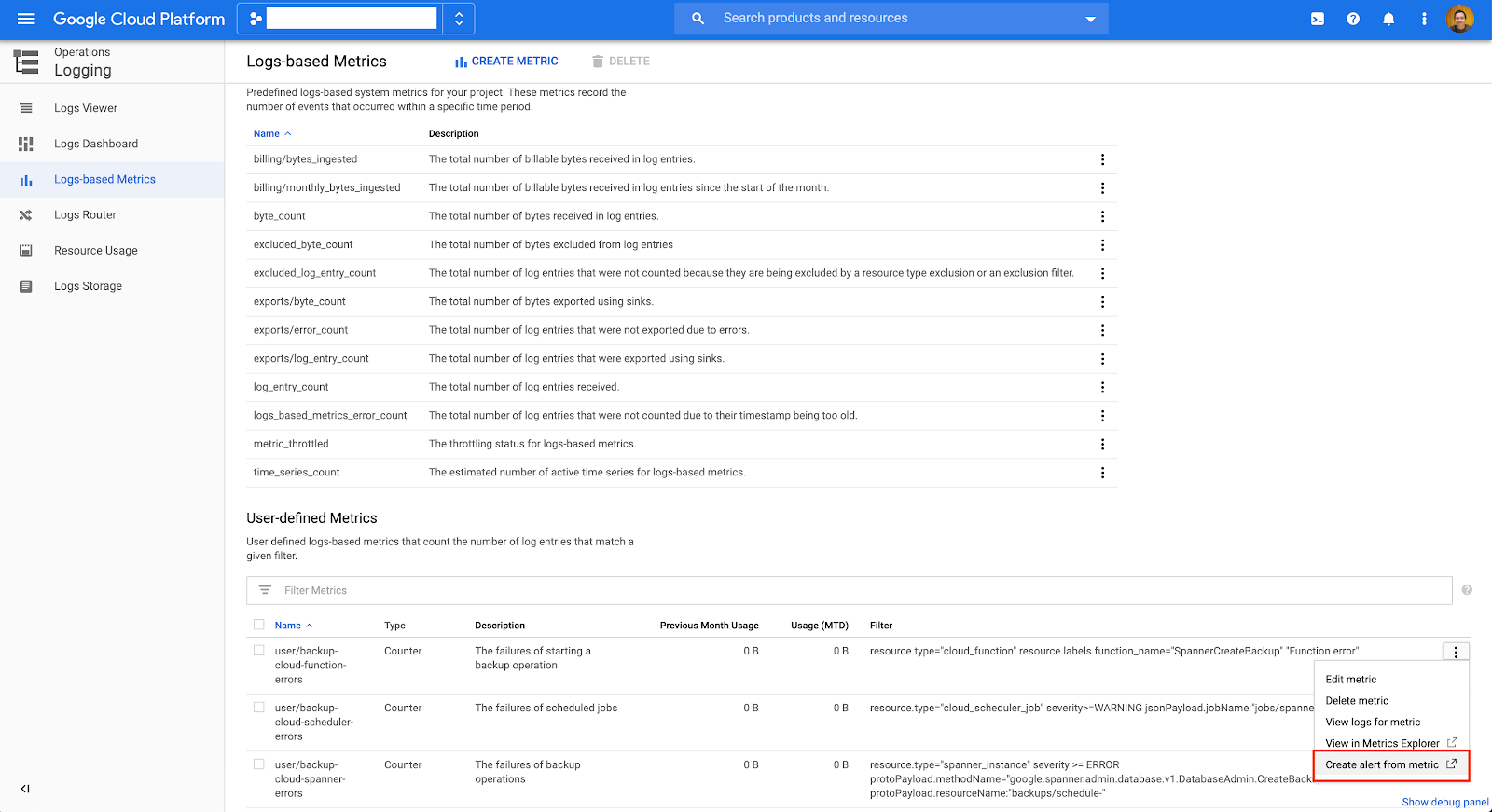
Task: Open user account avatar
Action: click(x=1460, y=19)
